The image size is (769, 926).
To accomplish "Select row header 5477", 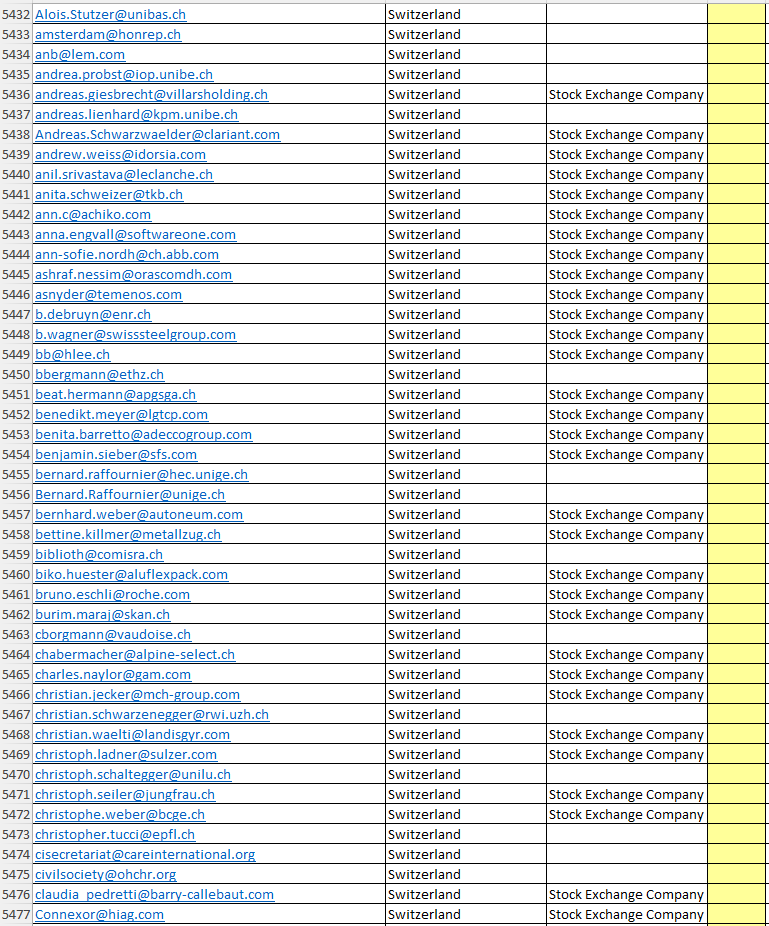I will (16, 915).
